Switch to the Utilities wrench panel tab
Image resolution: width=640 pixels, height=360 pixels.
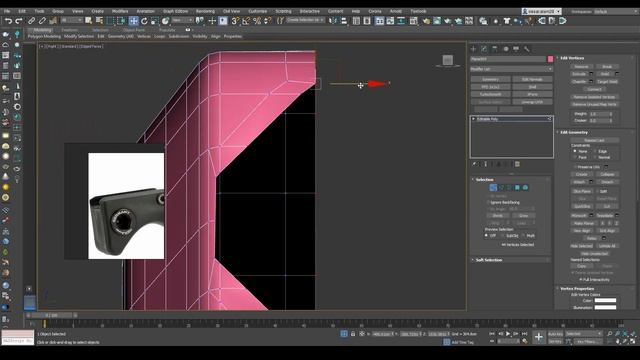tap(527, 49)
